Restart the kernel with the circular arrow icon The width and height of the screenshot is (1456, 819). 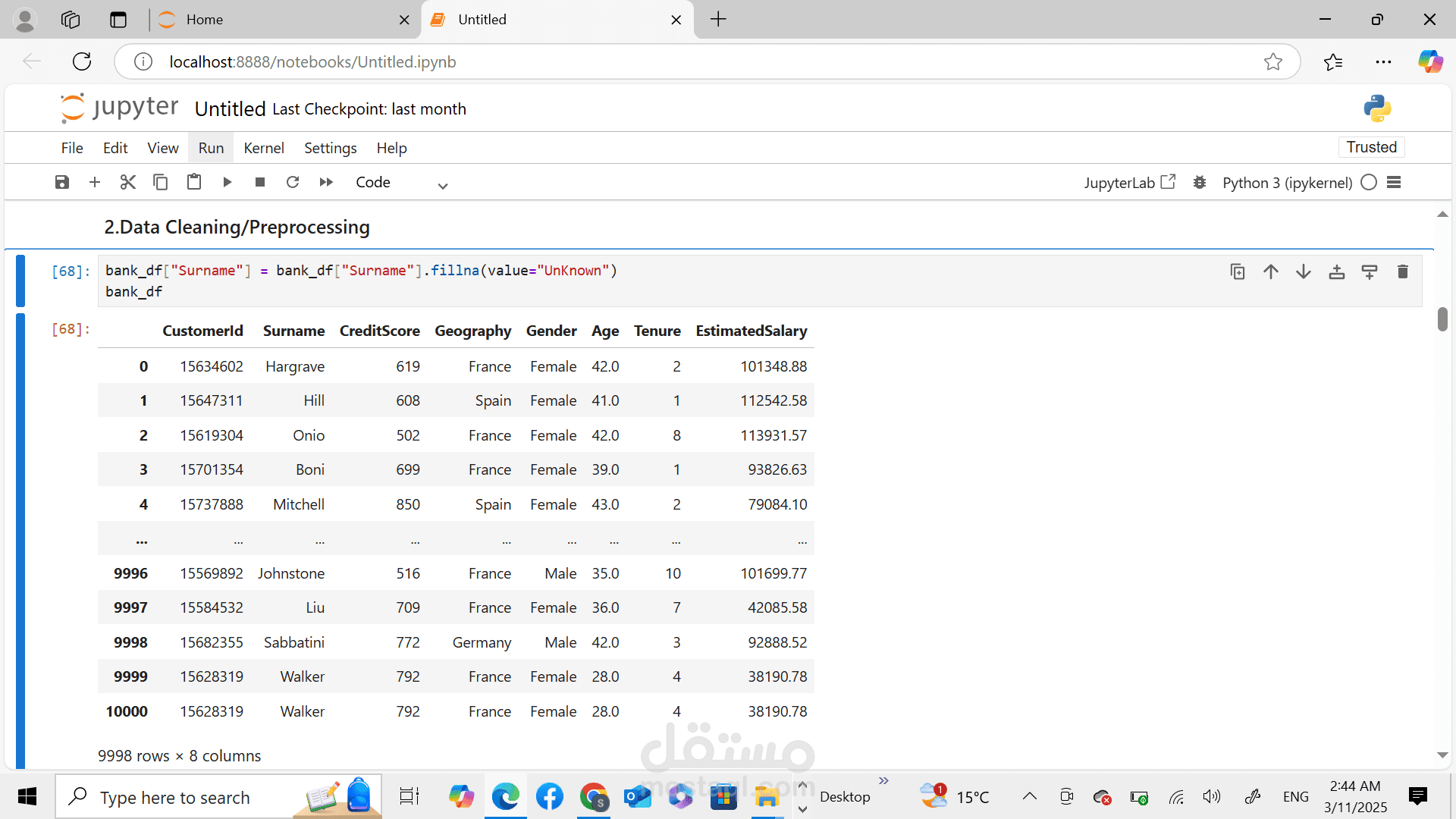tap(293, 182)
